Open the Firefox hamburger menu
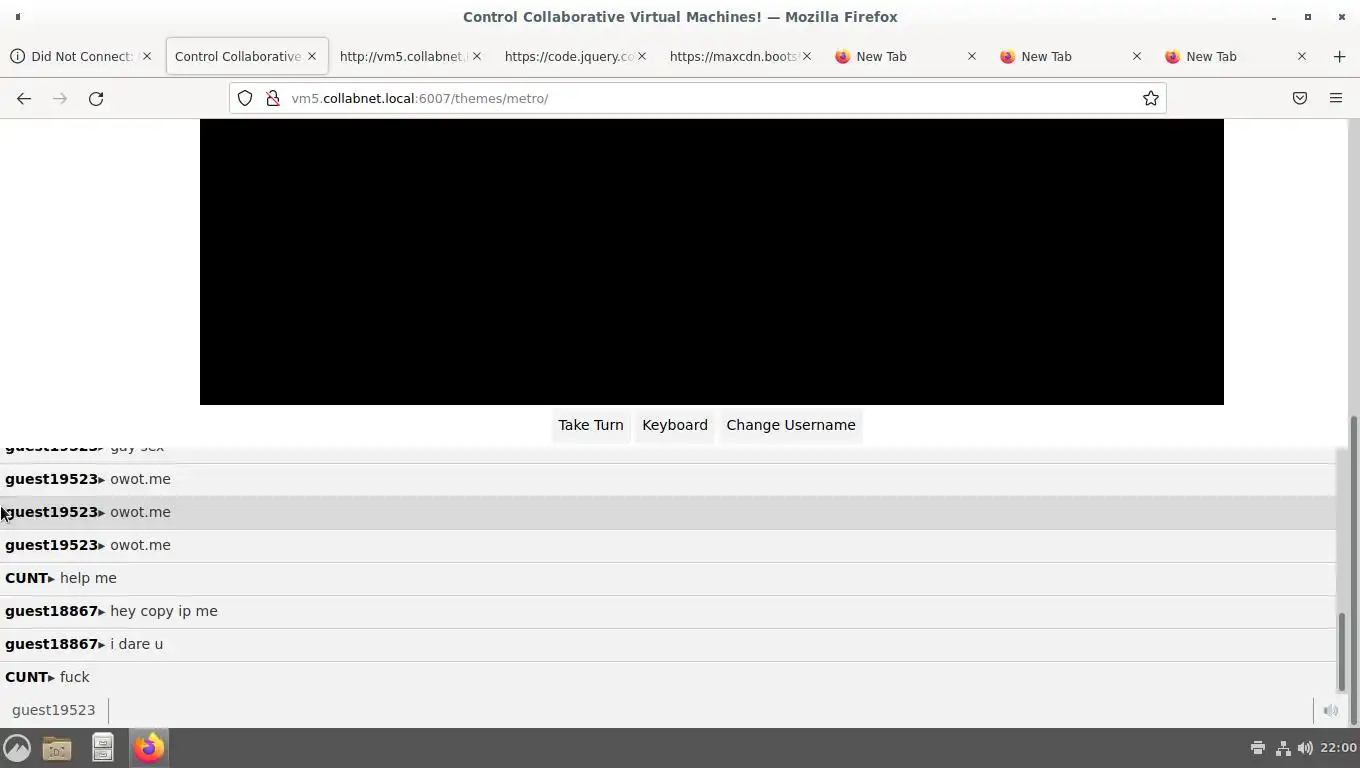Viewport: 1360px width, 768px height. point(1336,98)
